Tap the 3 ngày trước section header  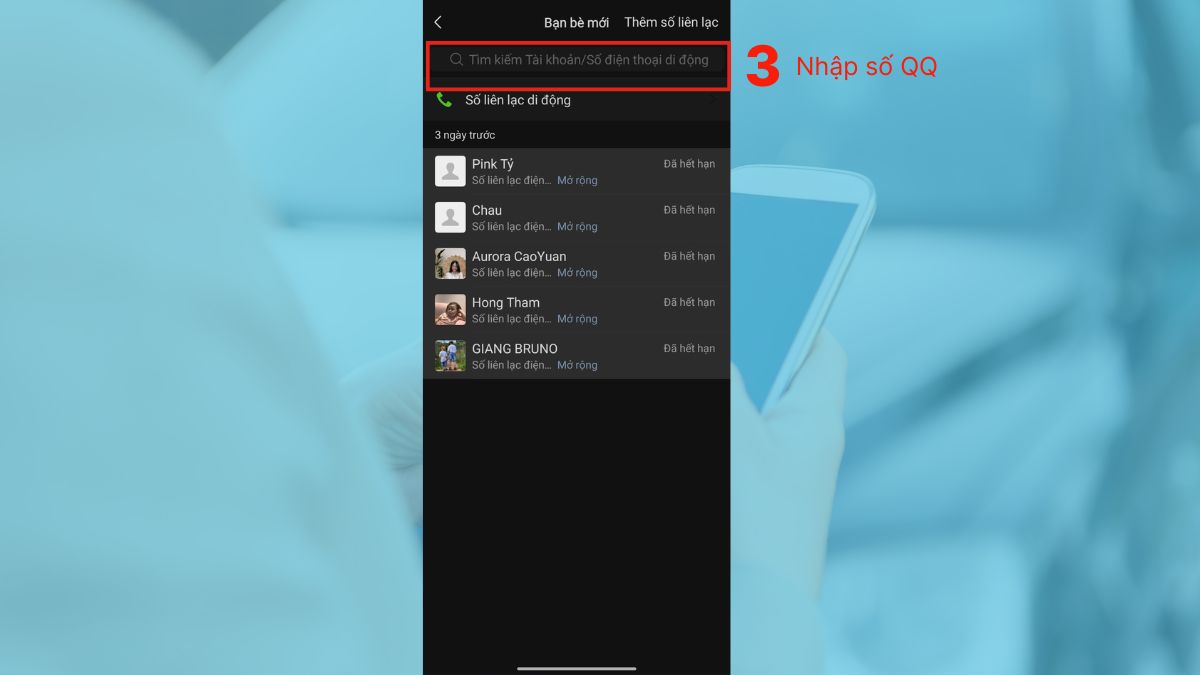click(465, 135)
